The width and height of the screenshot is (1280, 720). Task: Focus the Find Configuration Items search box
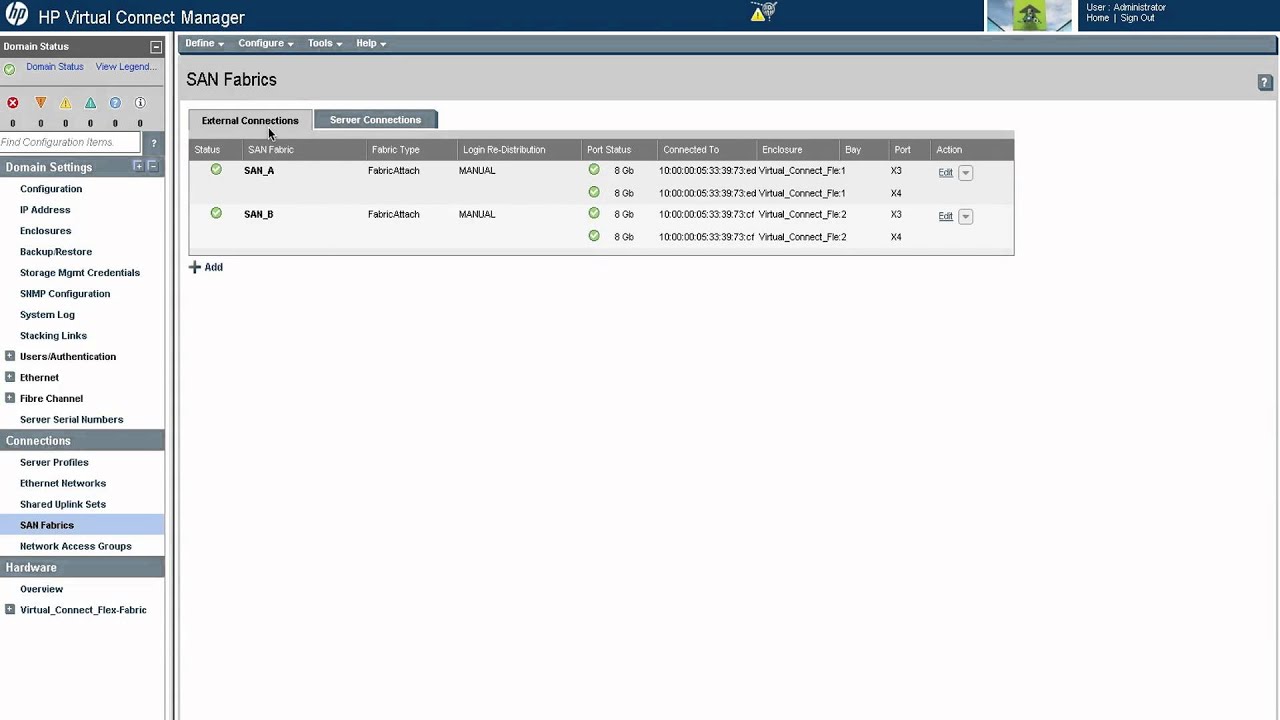[72, 143]
